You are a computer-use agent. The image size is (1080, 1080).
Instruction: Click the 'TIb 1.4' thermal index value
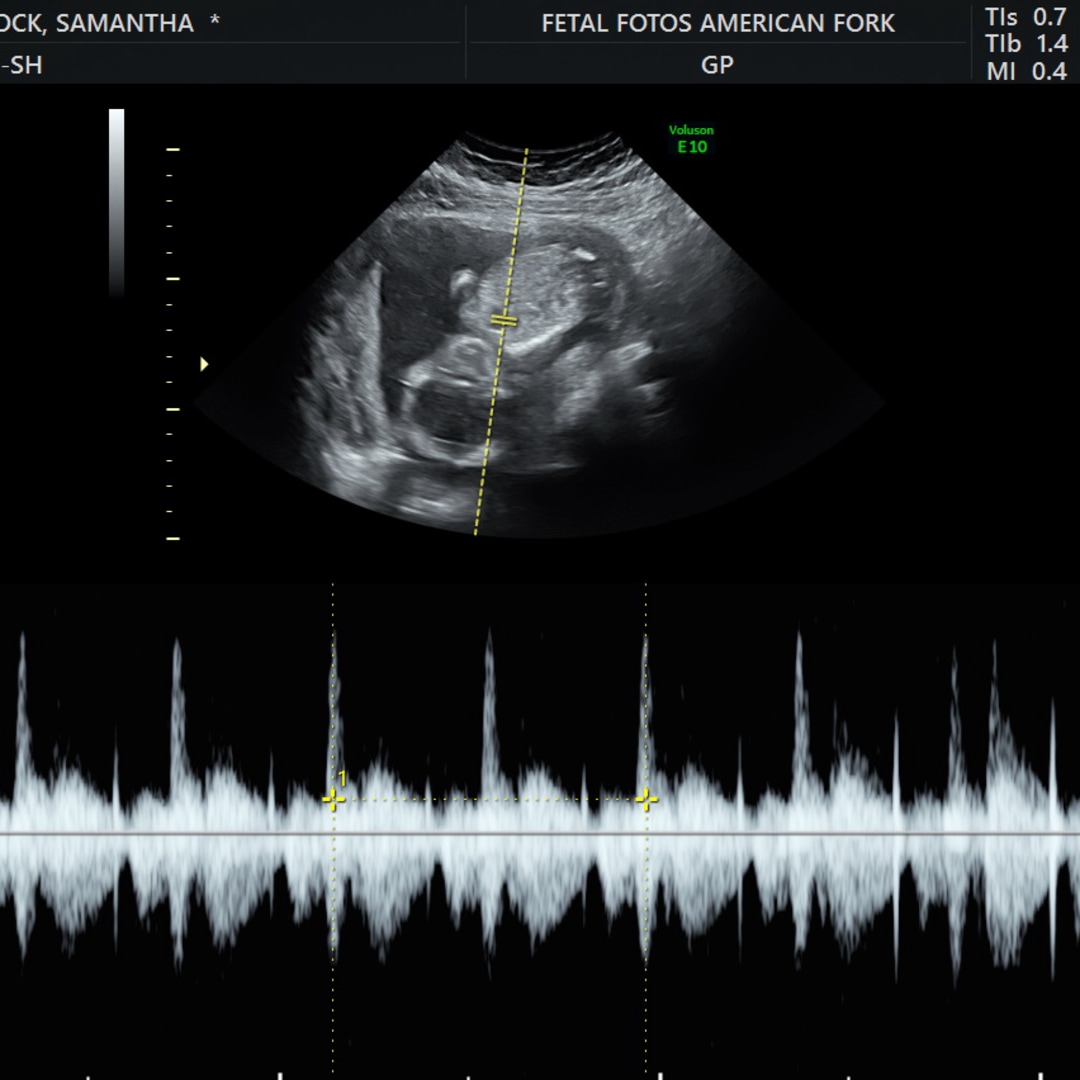(x=1026, y=43)
